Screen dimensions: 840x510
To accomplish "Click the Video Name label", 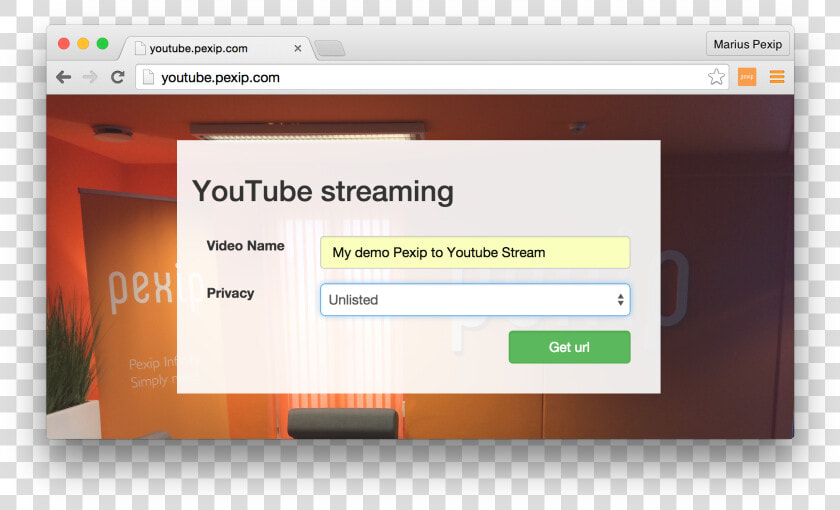I will click(245, 246).
